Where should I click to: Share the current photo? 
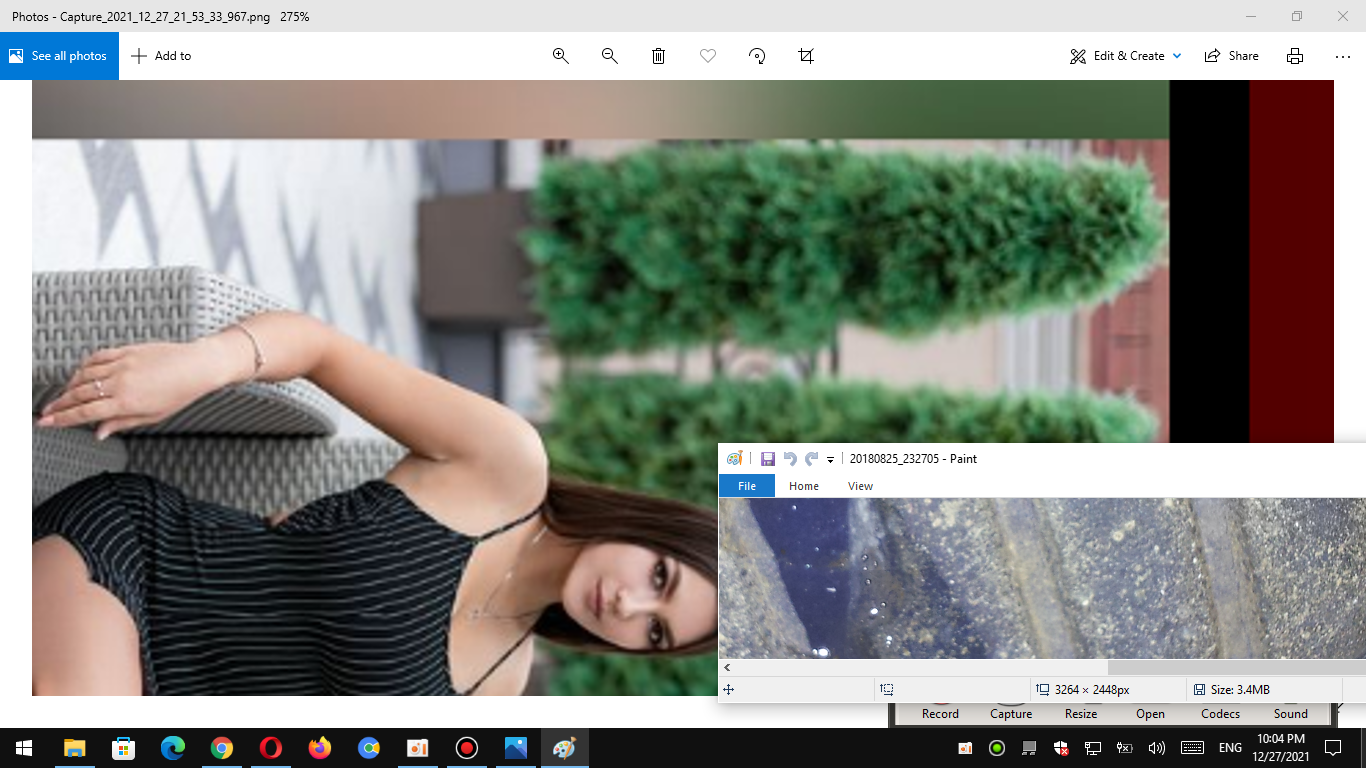point(1232,56)
